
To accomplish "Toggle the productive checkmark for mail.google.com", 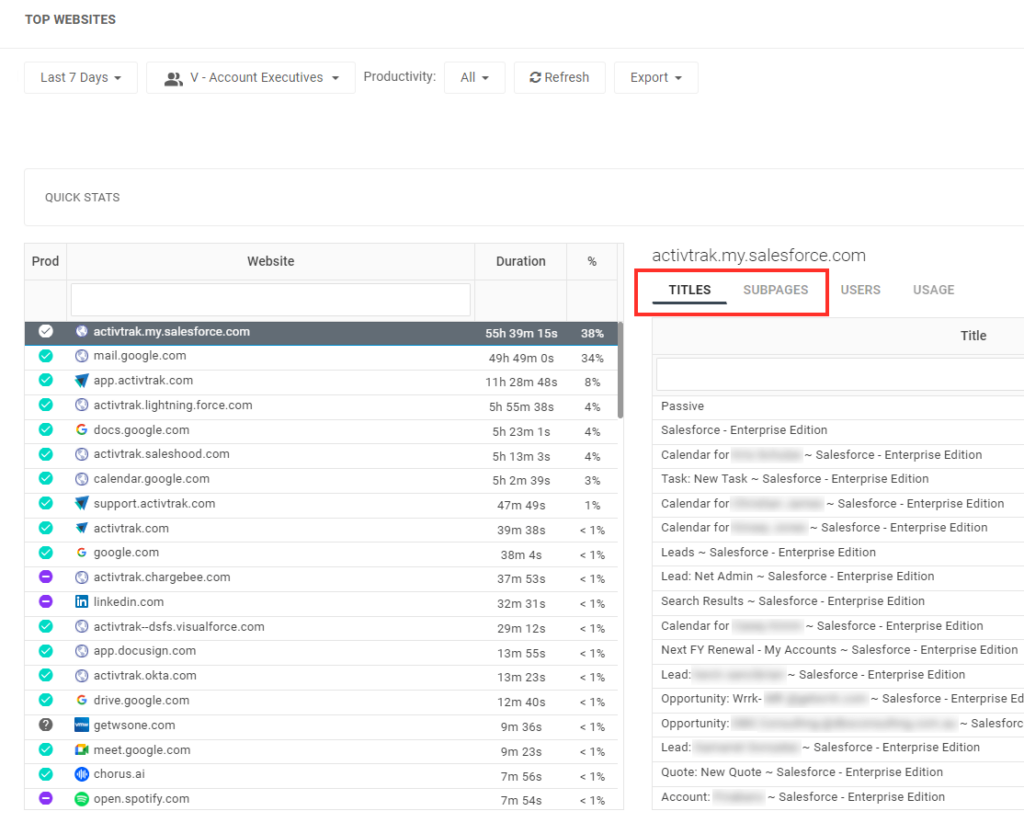I will 44,356.
